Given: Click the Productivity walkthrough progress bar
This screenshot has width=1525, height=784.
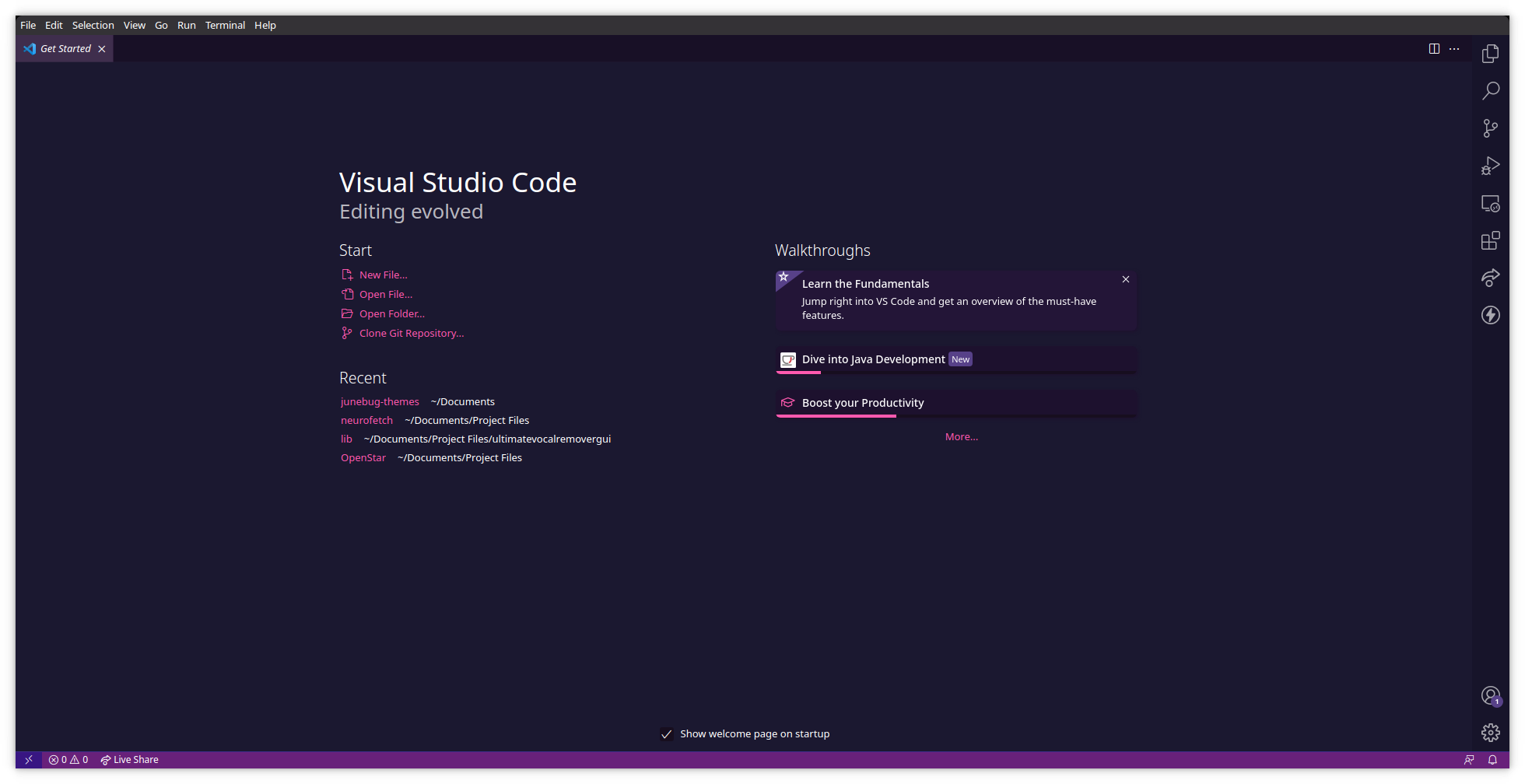Looking at the screenshot, I should (956, 416).
